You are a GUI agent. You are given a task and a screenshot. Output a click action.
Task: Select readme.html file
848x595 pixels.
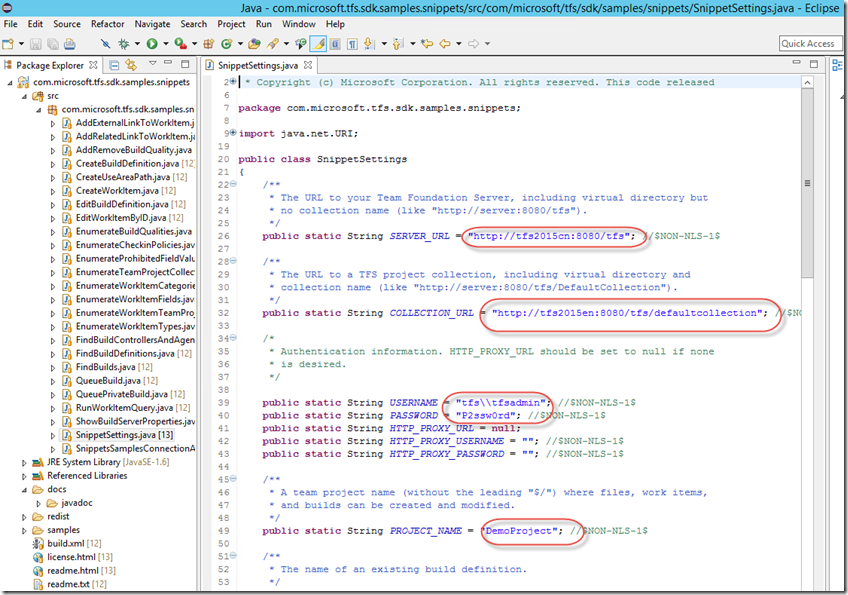(72, 570)
